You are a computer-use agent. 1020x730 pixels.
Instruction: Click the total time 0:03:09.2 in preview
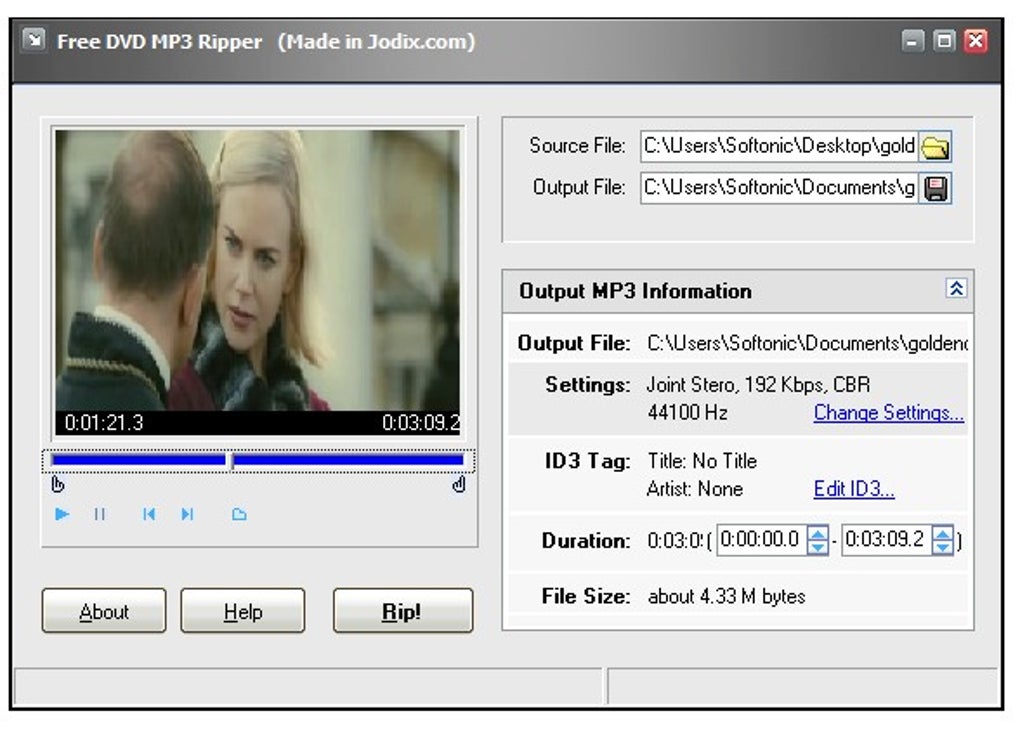click(x=421, y=423)
